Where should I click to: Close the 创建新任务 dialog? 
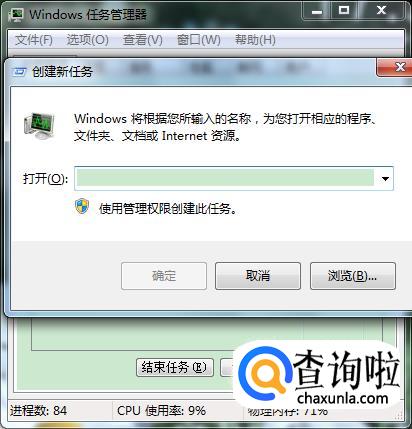[x=396, y=67]
